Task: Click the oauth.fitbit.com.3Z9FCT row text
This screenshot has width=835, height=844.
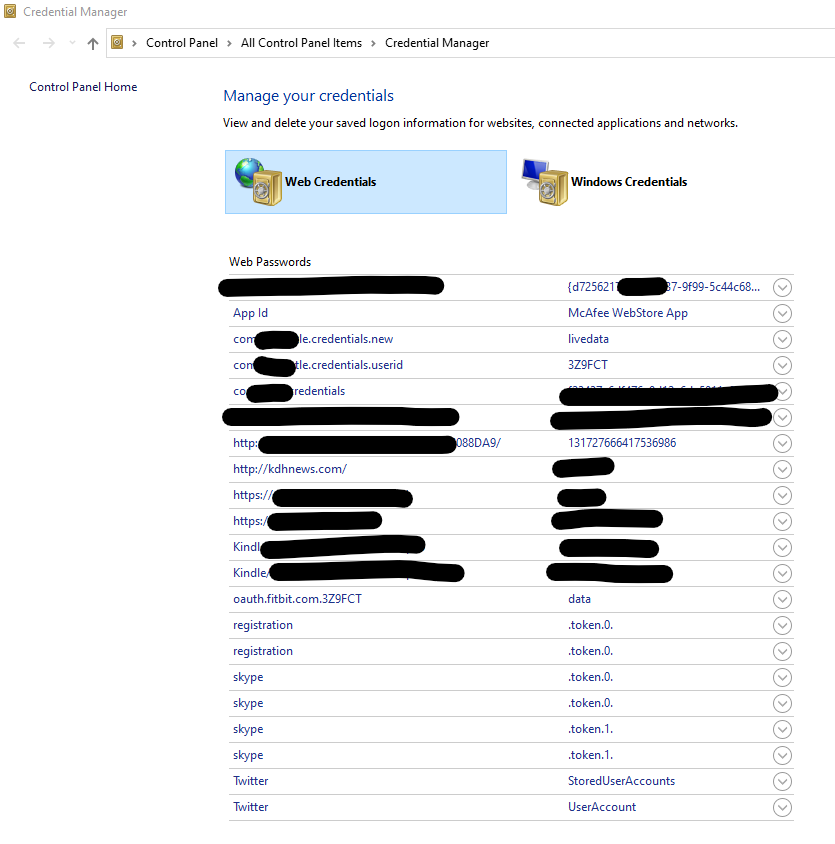Action: click(x=297, y=599)
